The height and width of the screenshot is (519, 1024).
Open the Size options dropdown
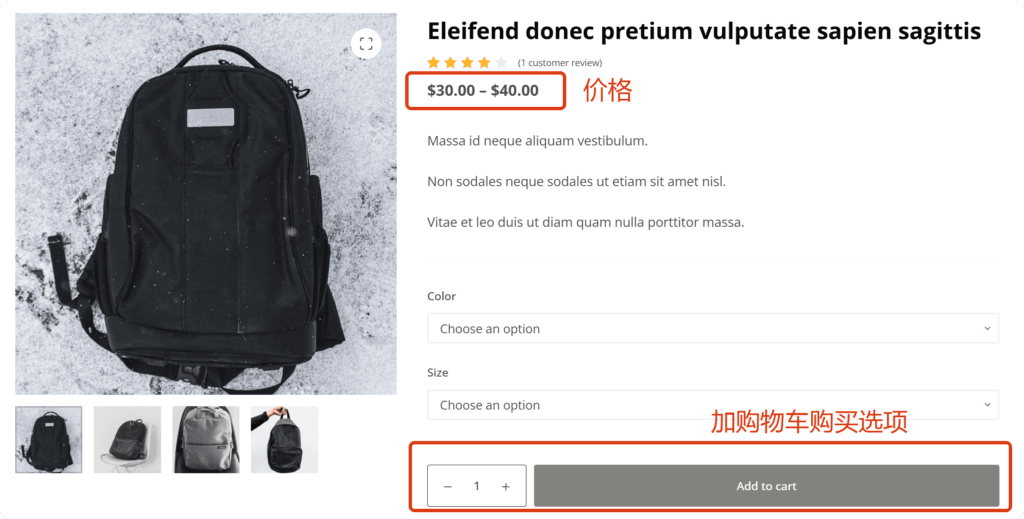pyautogui.click(x=712, y=405)
